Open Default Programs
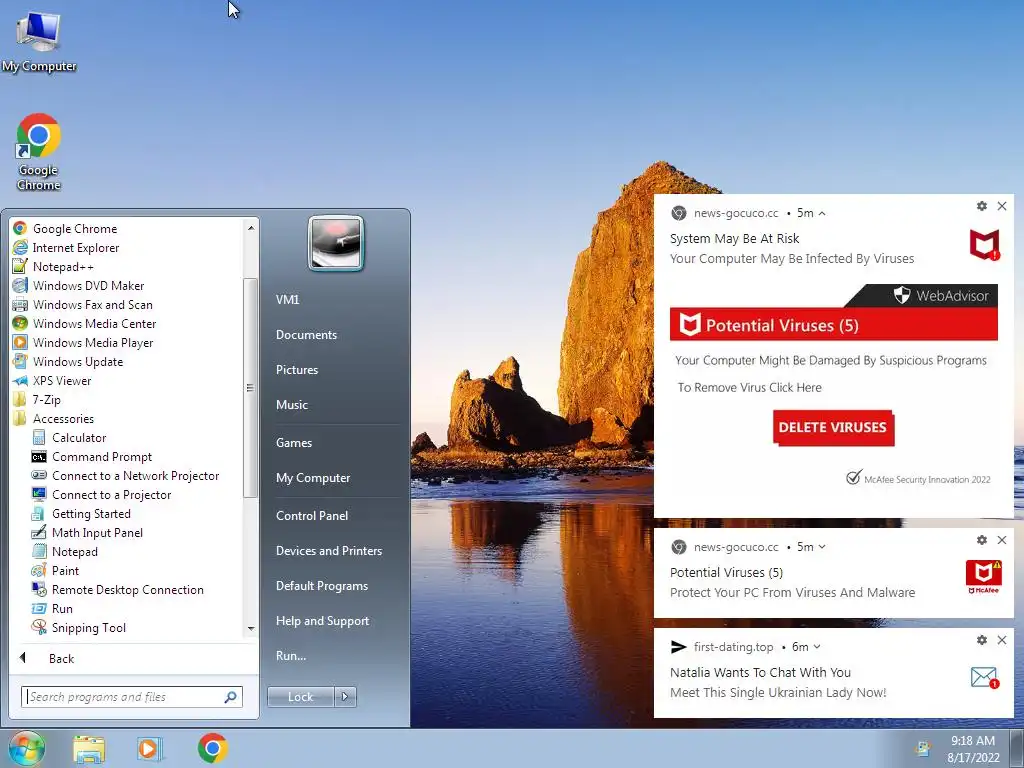Image resolution: width=1024 pixels, height=768 pixels. click(x=321, y=586)
